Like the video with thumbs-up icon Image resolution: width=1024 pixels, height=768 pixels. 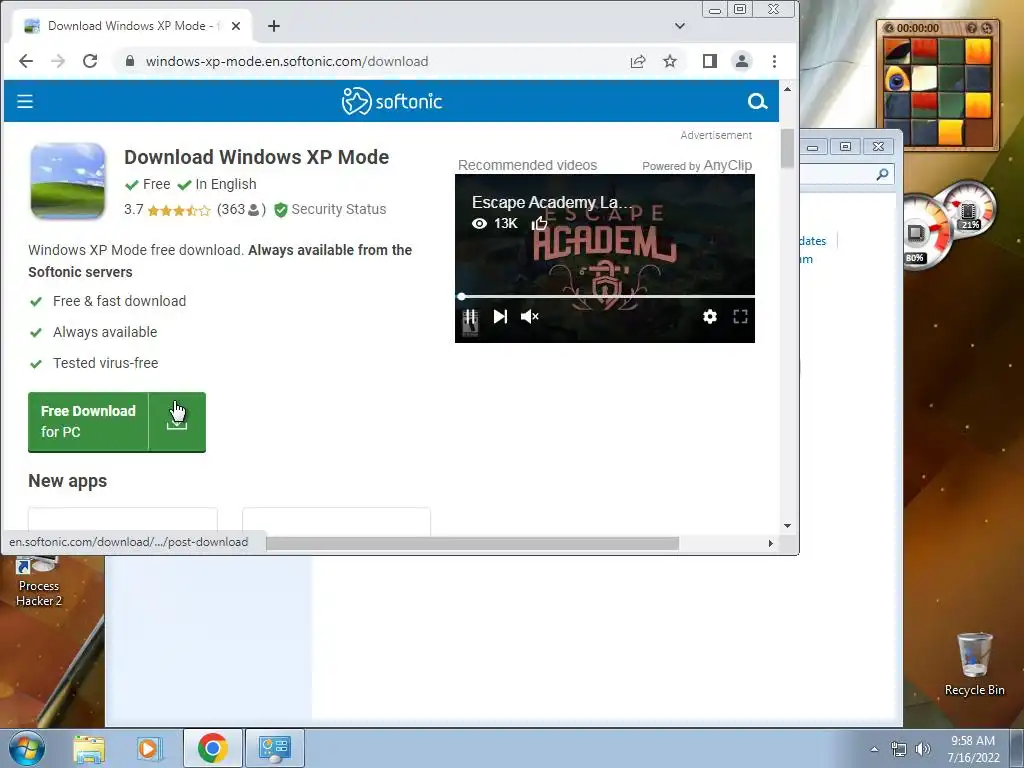539,223
